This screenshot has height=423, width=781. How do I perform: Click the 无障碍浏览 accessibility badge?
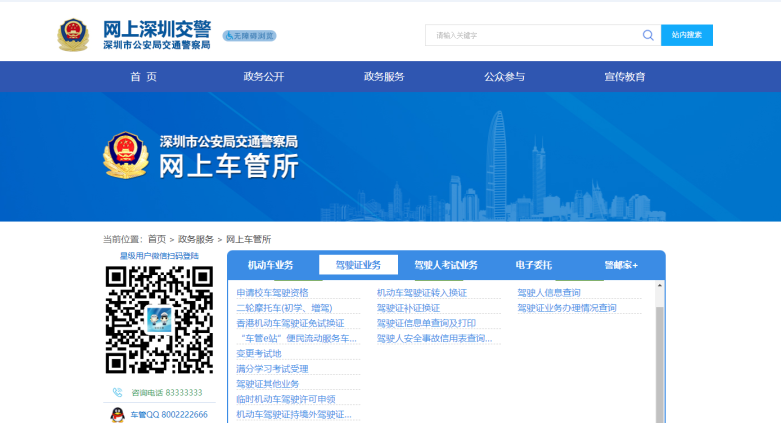[x=249, y=36]
